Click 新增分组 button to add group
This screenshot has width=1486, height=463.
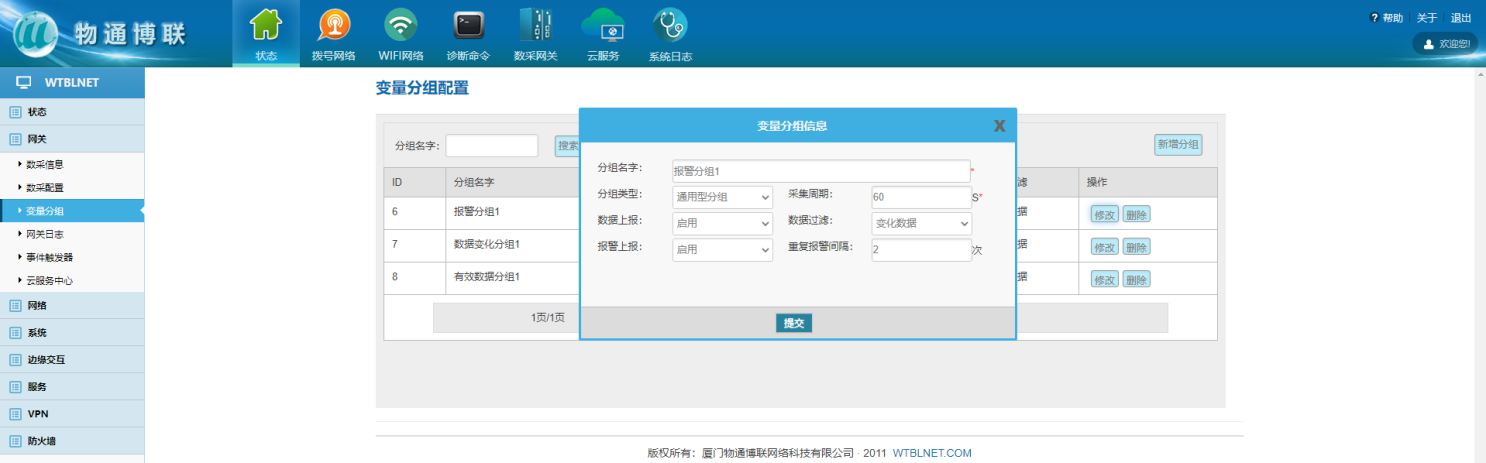tap(1178, 145)
